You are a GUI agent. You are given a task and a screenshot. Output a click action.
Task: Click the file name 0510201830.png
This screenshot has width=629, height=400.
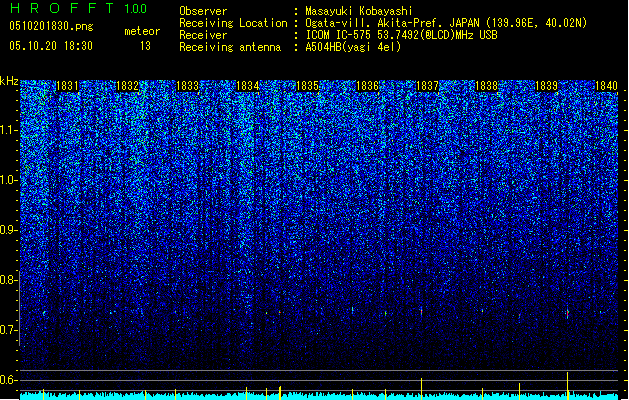[51, 26]
